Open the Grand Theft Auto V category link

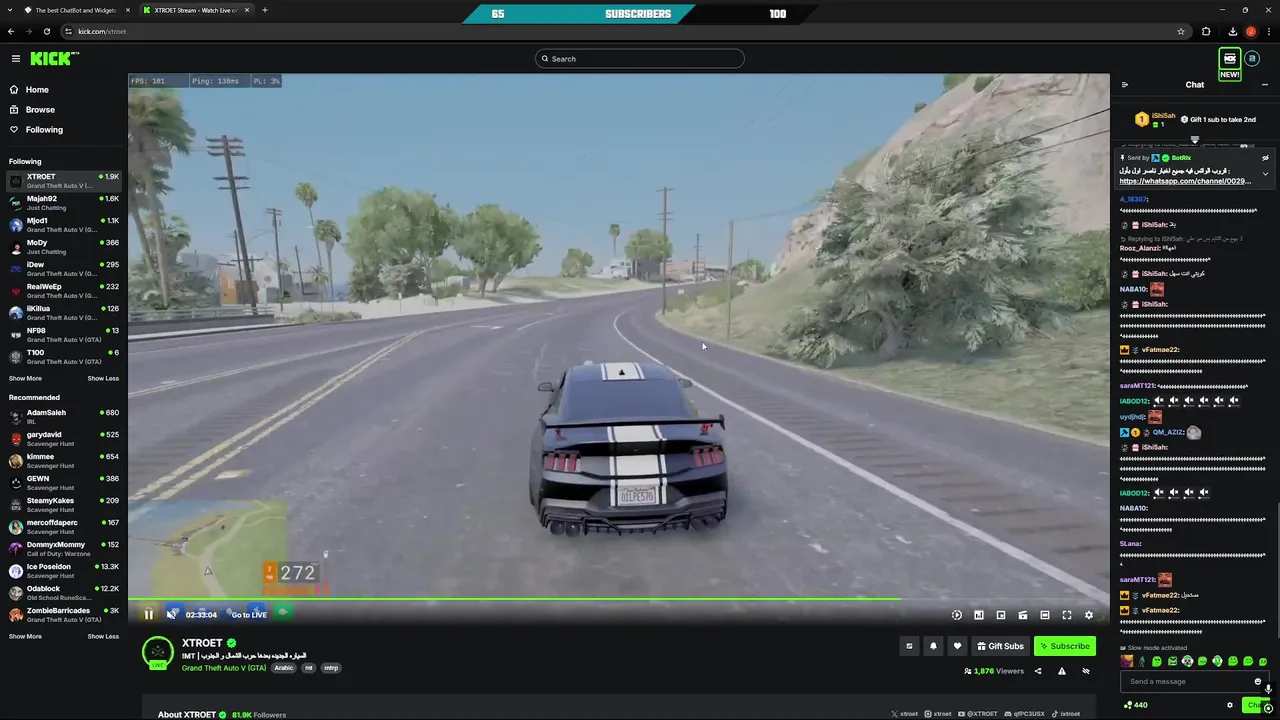pos(224,668)
